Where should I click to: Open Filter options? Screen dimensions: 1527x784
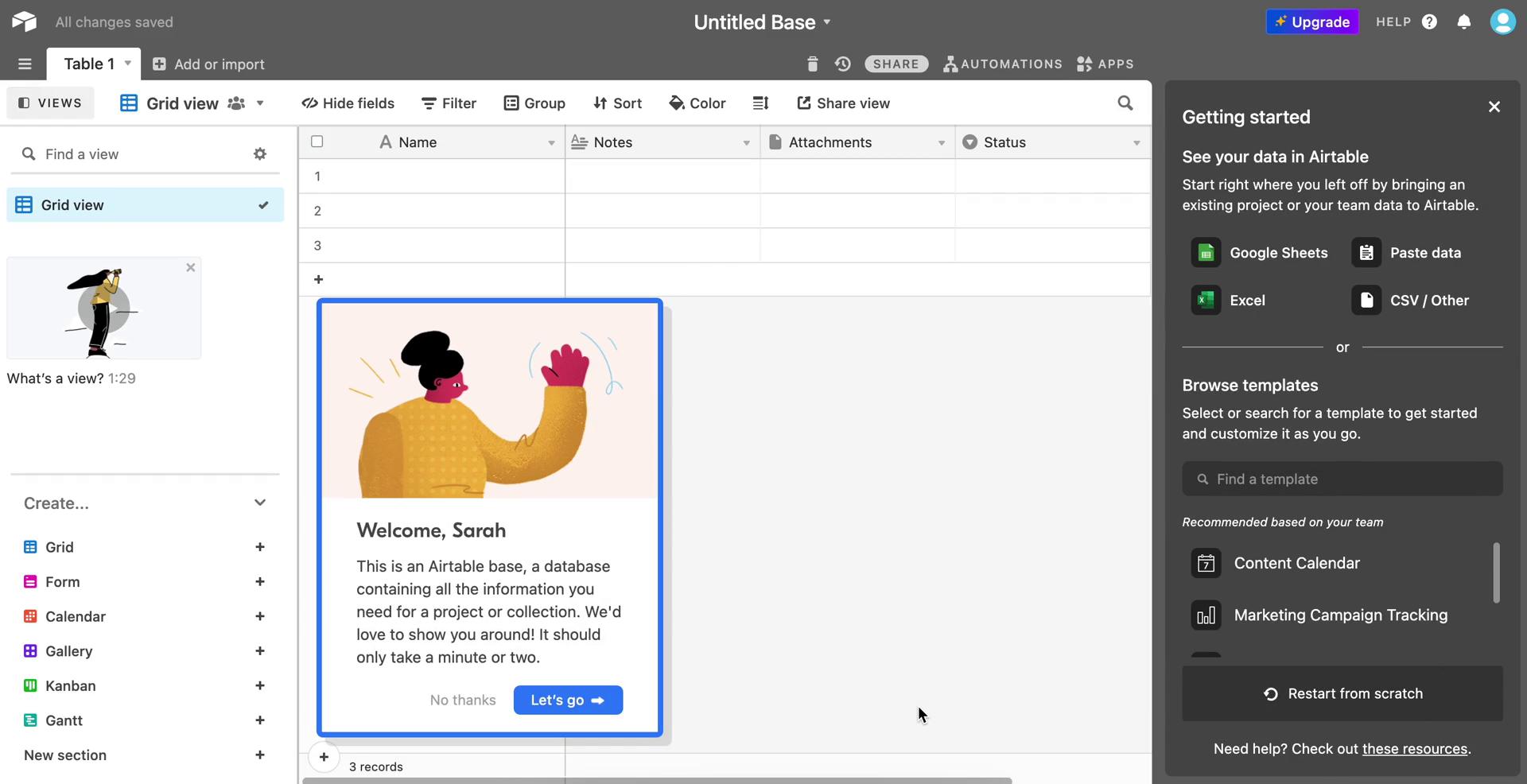pos(449,103)
